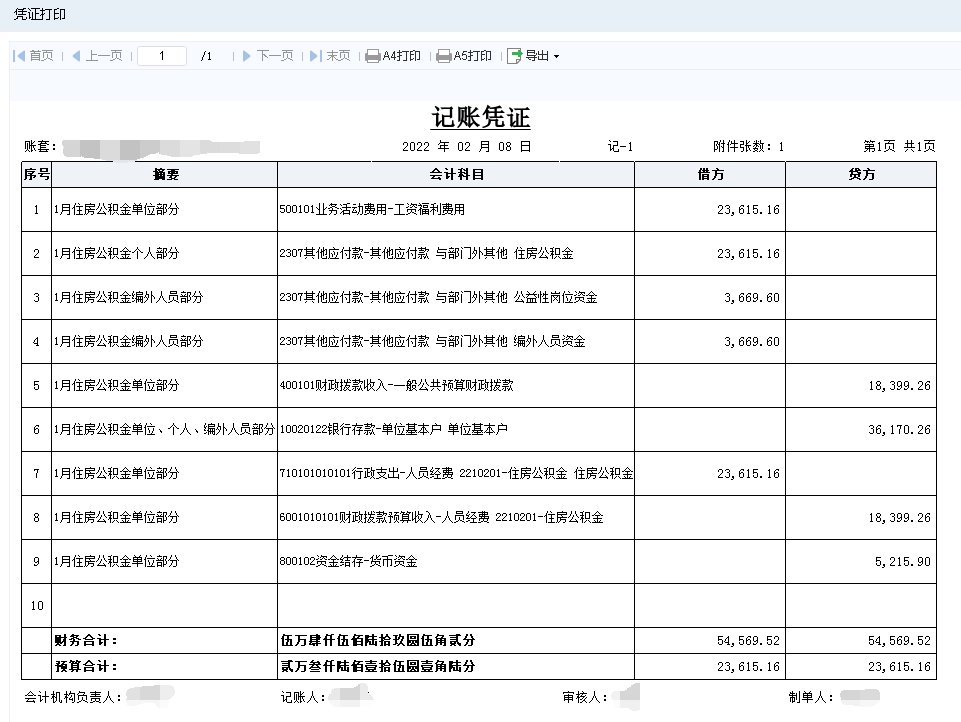Expand the 导出 dropdown arrow
The height and width of the screenshot is (722, 961).
pyautogui.click(x=556, y=56)
